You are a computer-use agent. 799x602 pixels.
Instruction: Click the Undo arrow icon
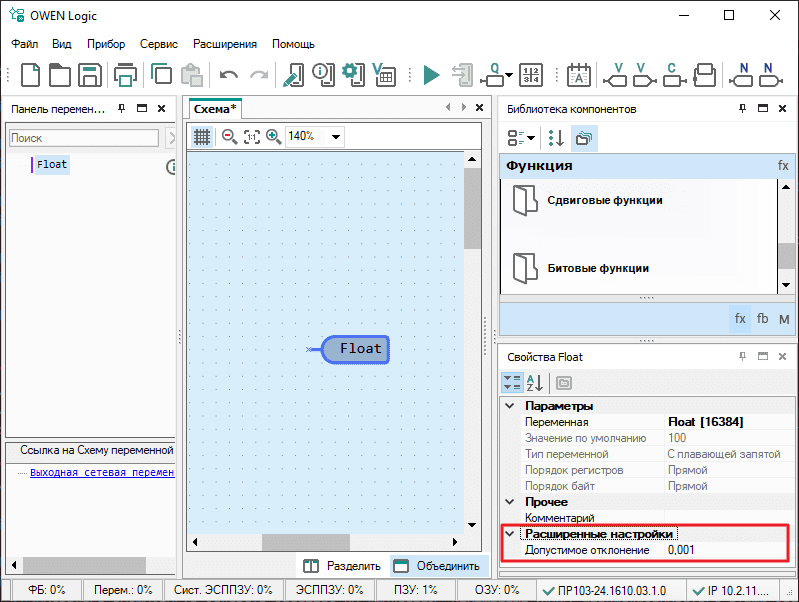tap(229, 75)
